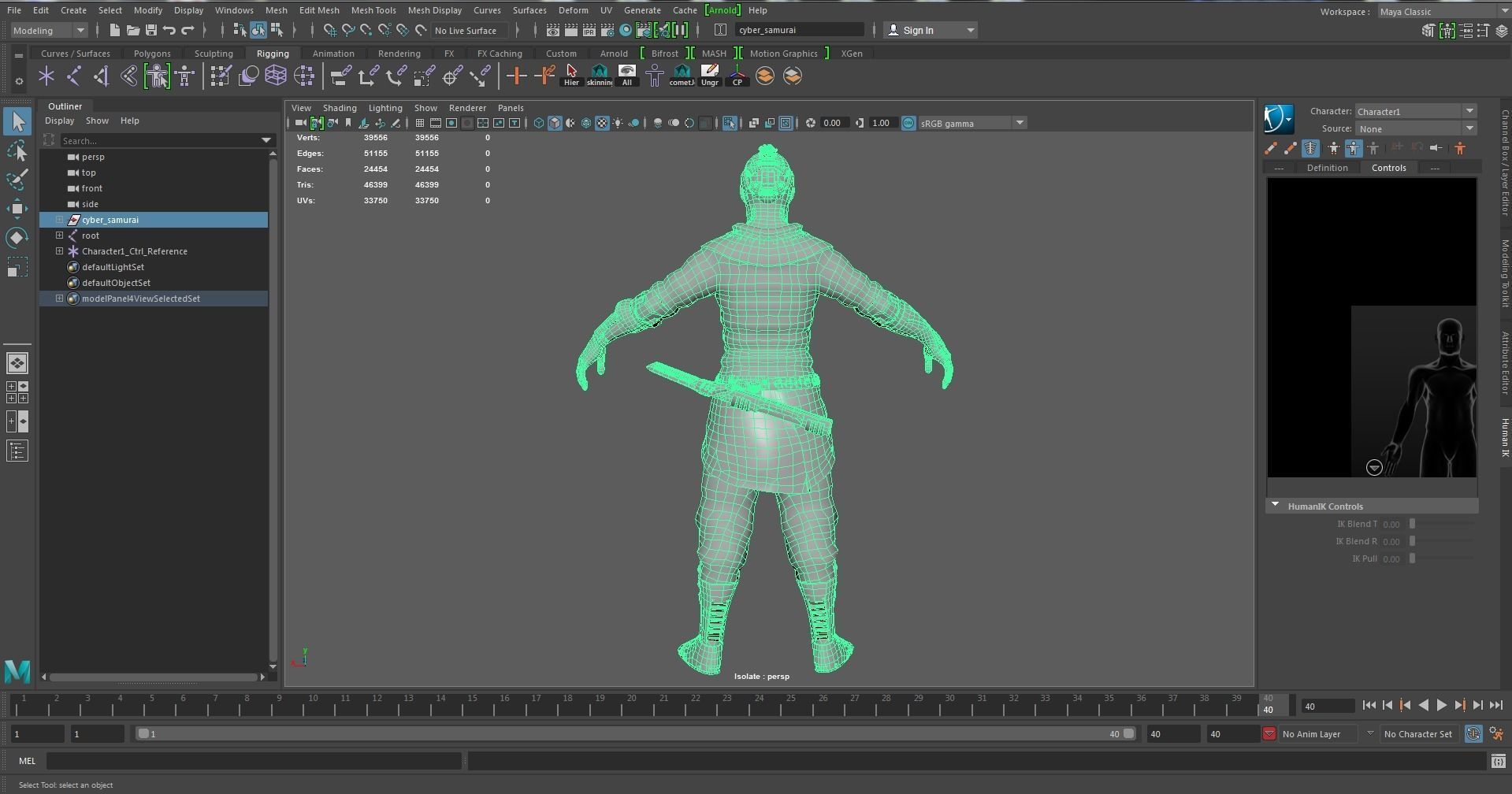Click the No Live Surface field
The width and height of the screenshot is (1512, 794).
coord(470,31)
